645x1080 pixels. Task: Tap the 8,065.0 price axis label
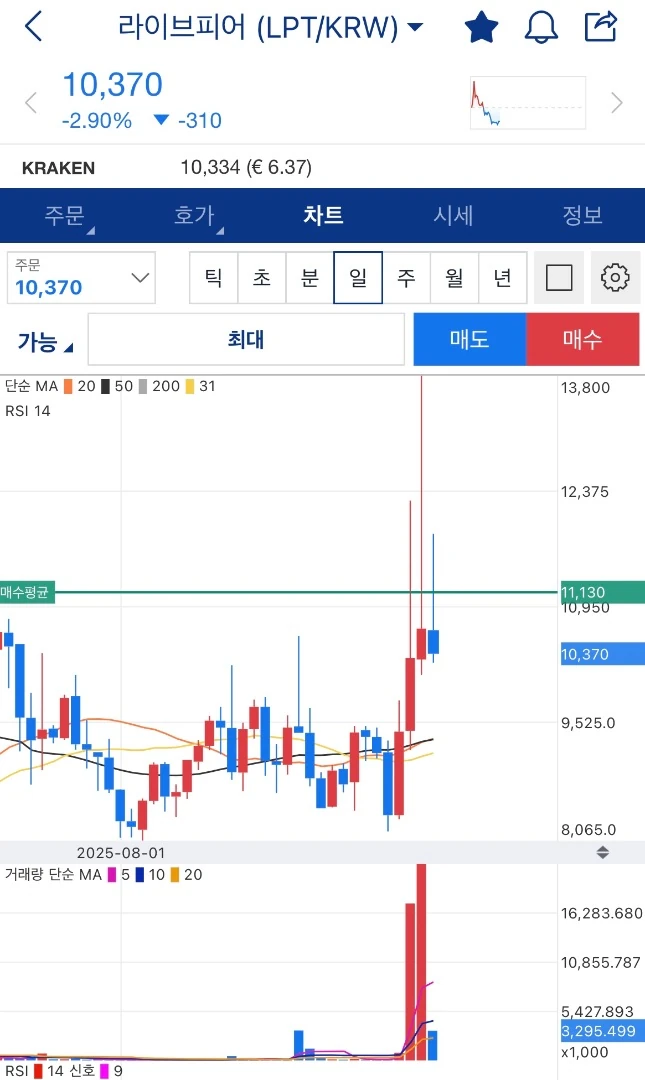coord(588,830)
